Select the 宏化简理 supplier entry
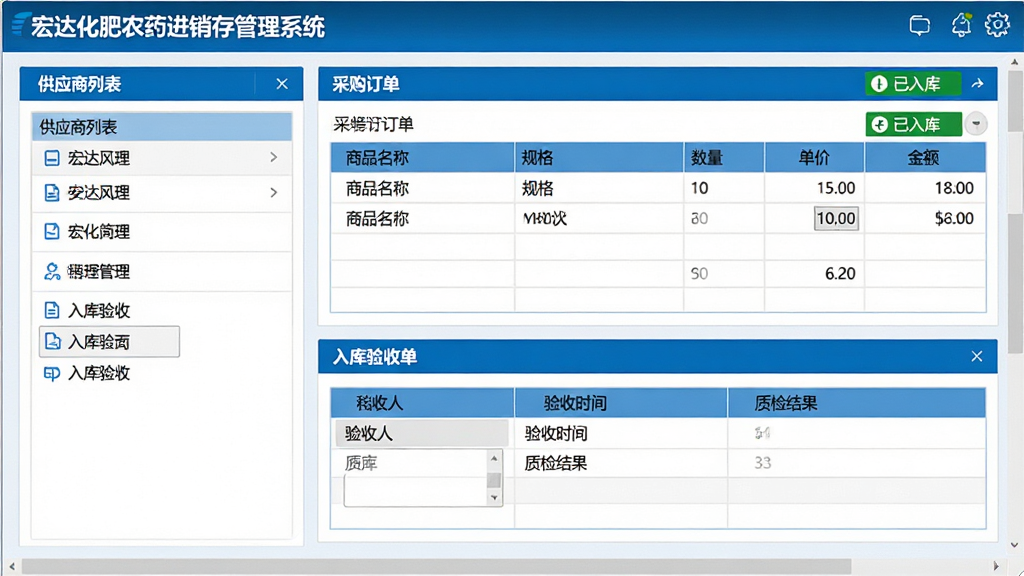Viewport: 1024px width, 576px height. [x=161, y=231]
